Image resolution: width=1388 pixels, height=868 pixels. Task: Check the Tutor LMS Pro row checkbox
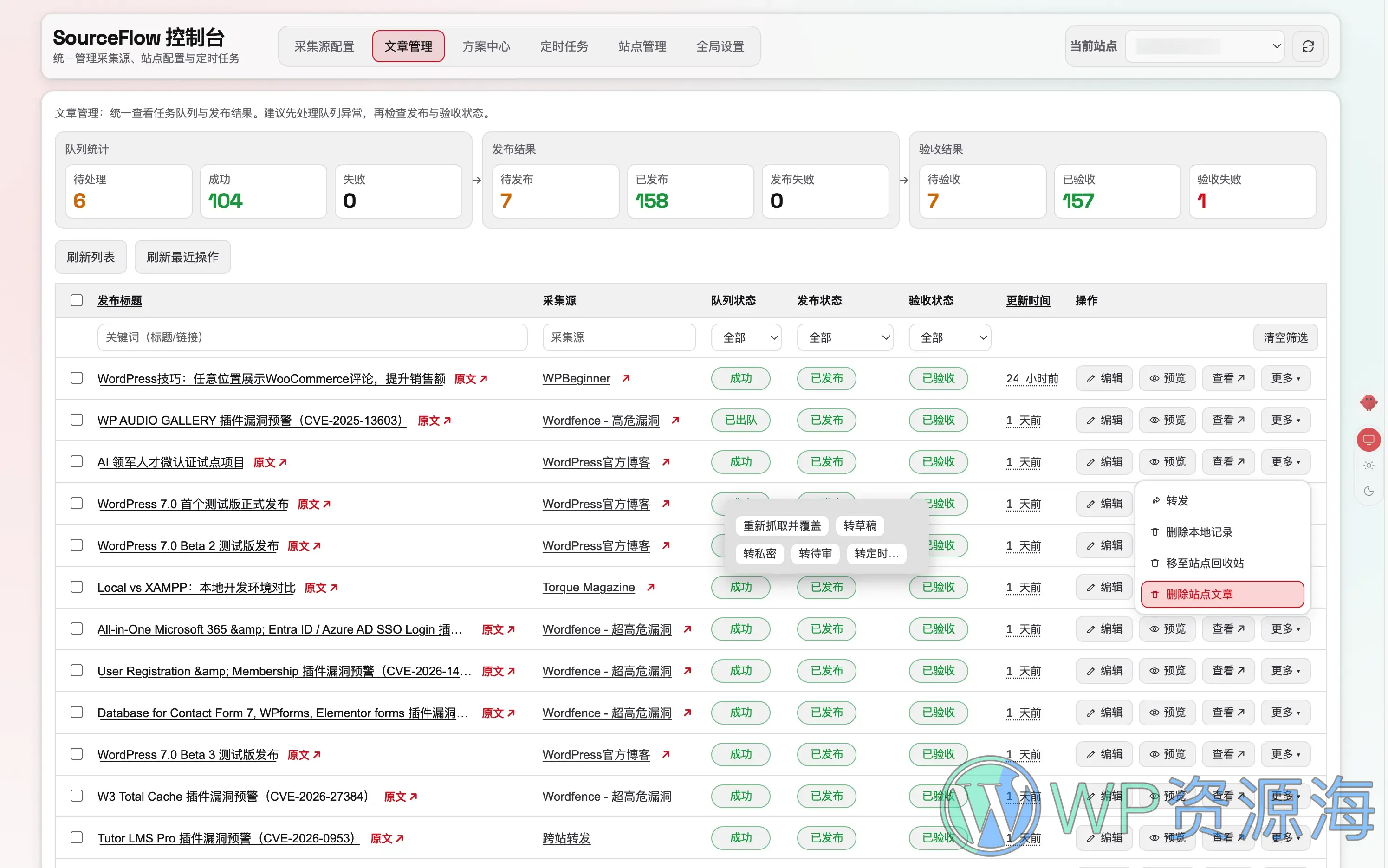(x=76, y=837)
